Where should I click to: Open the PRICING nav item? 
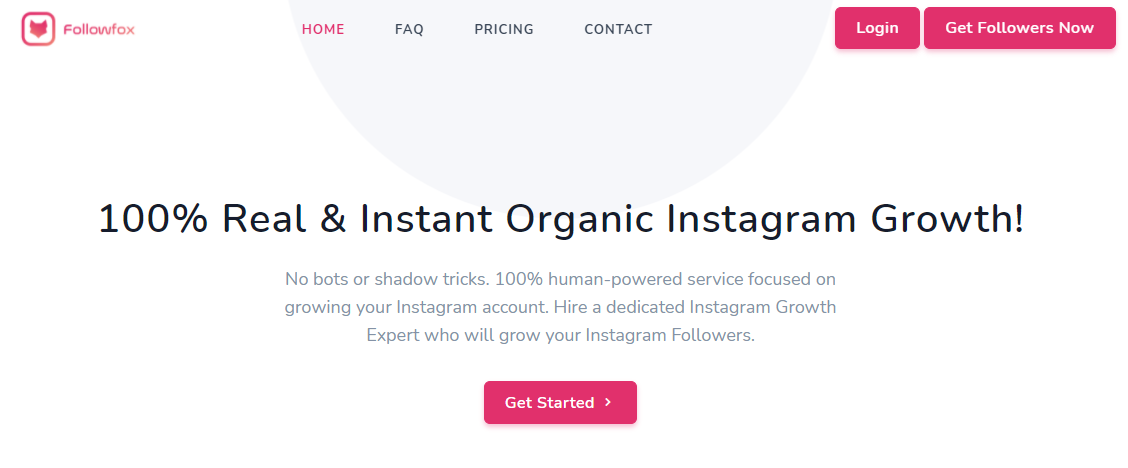[504, 29]
